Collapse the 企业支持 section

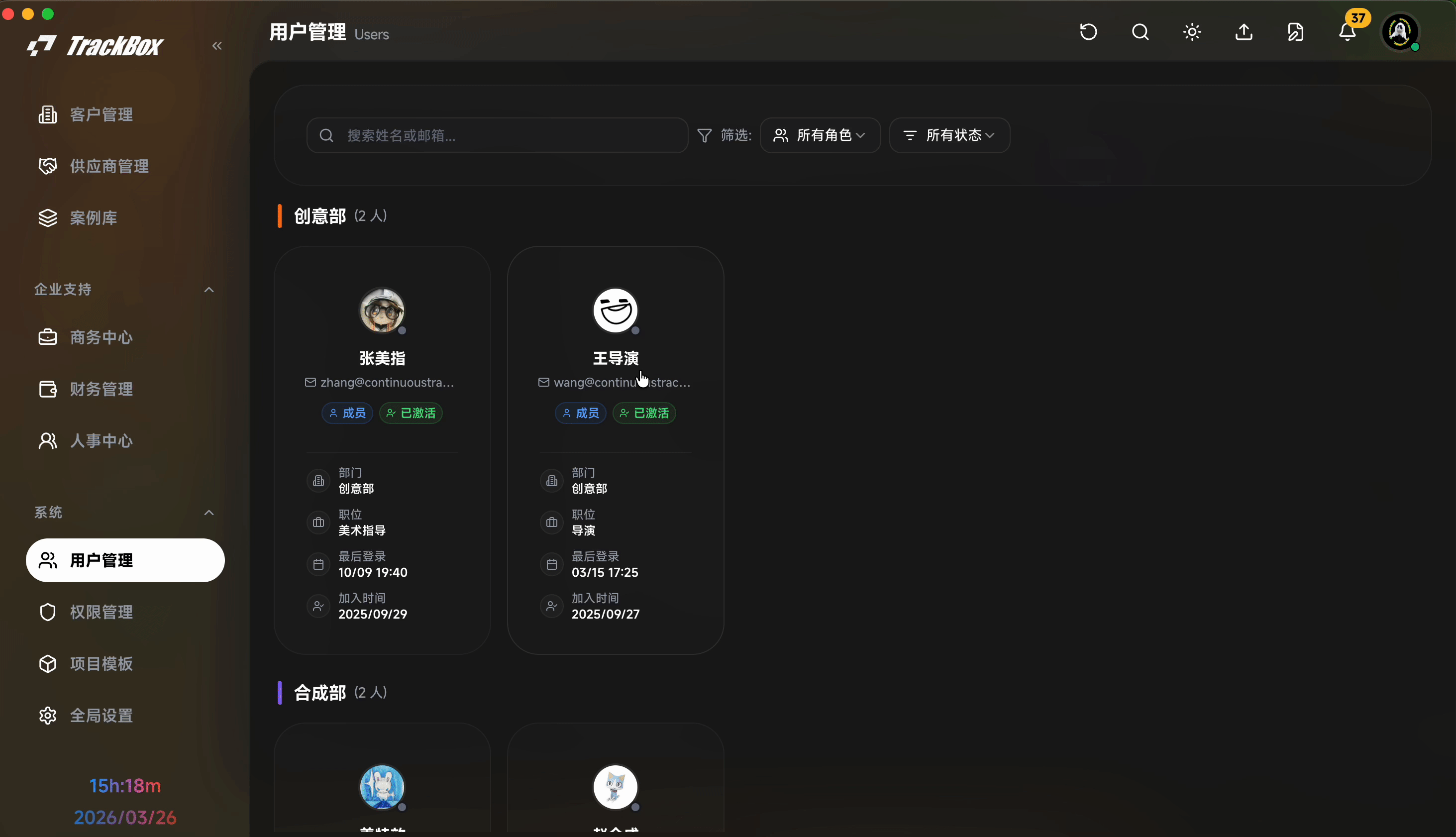208,290
